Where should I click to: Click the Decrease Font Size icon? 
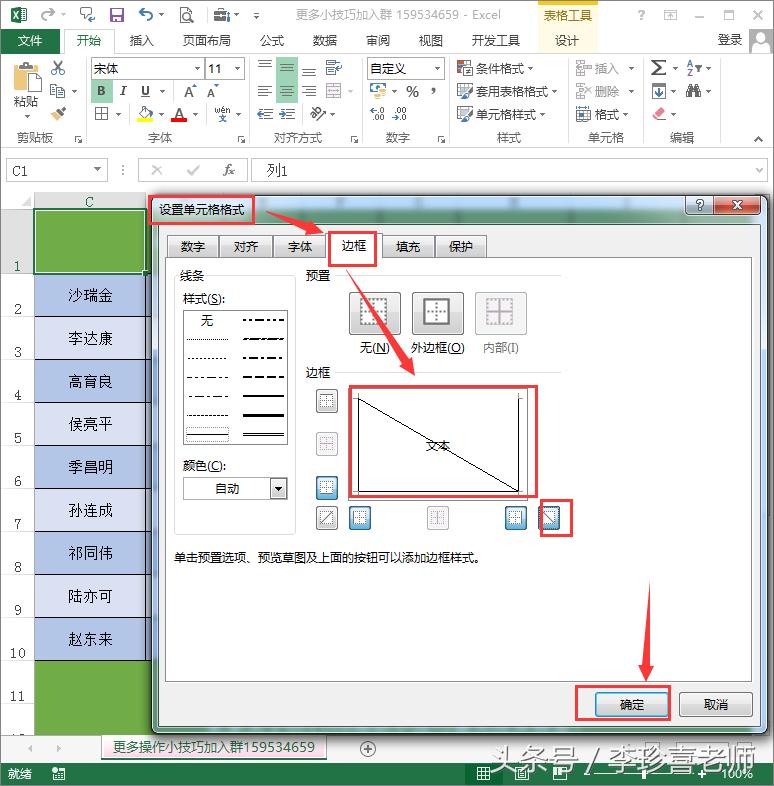click(212, 92)
